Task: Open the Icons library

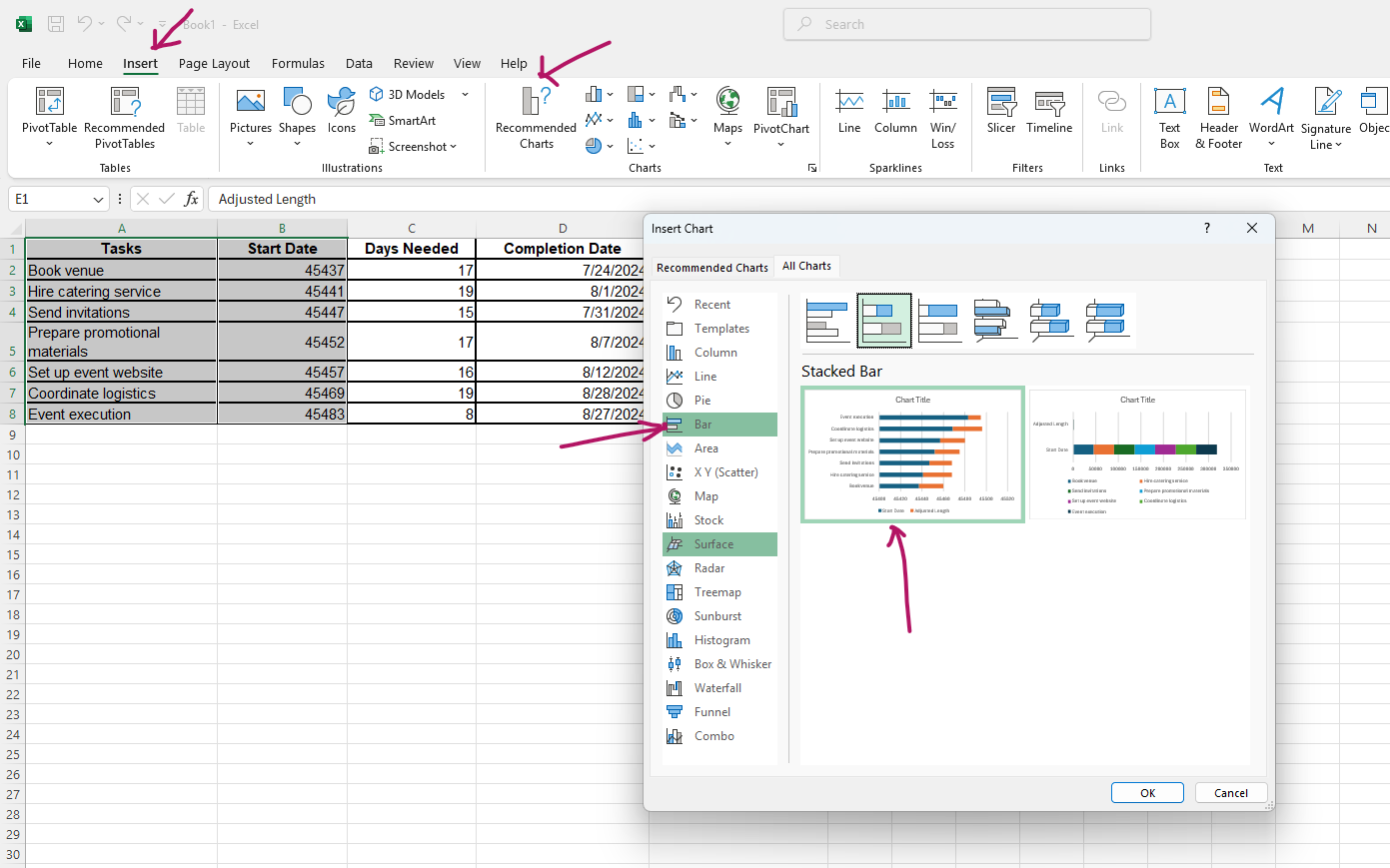Action: (342, 110)
